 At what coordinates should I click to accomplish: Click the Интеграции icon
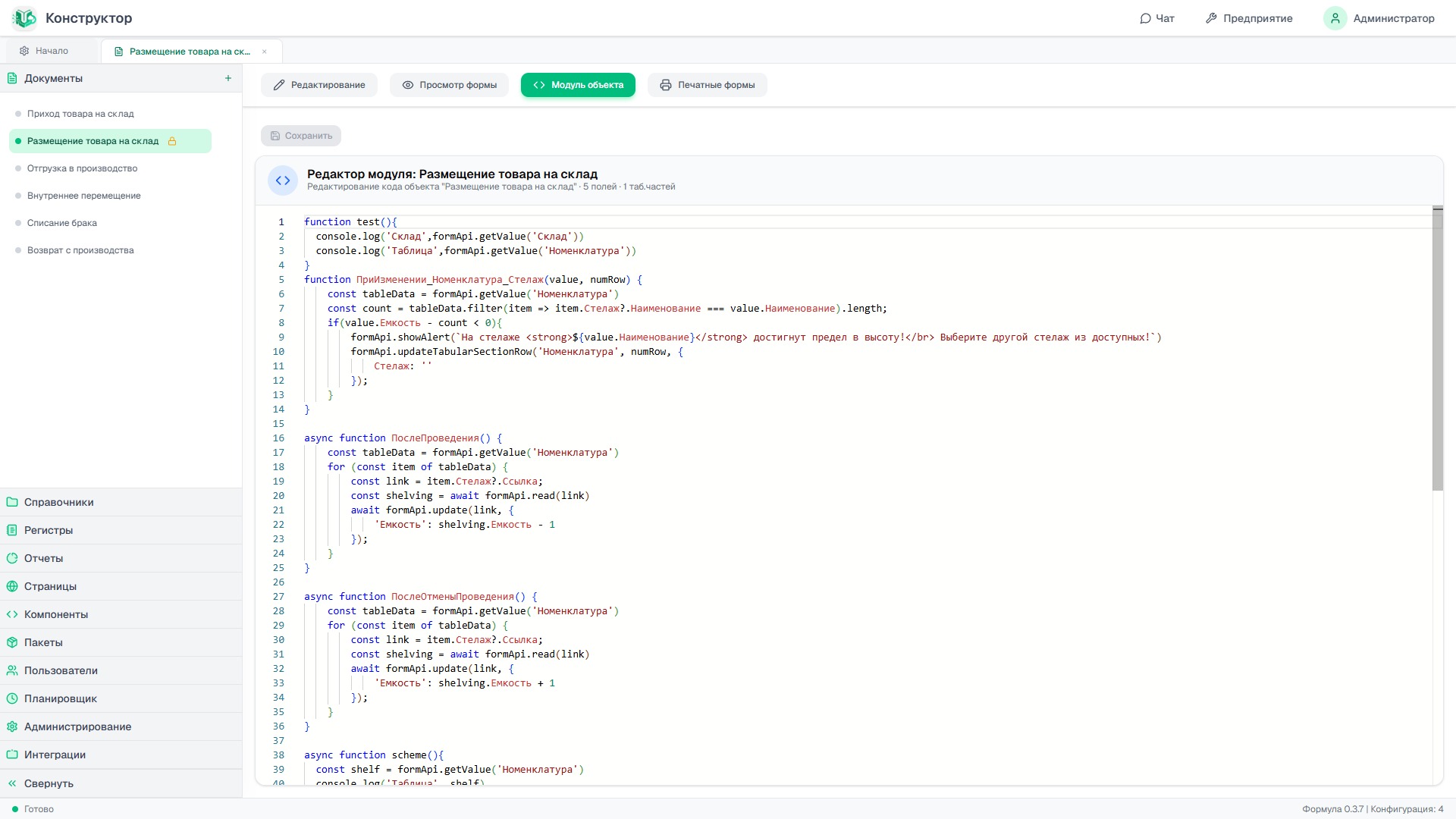(x=12, y=755)
